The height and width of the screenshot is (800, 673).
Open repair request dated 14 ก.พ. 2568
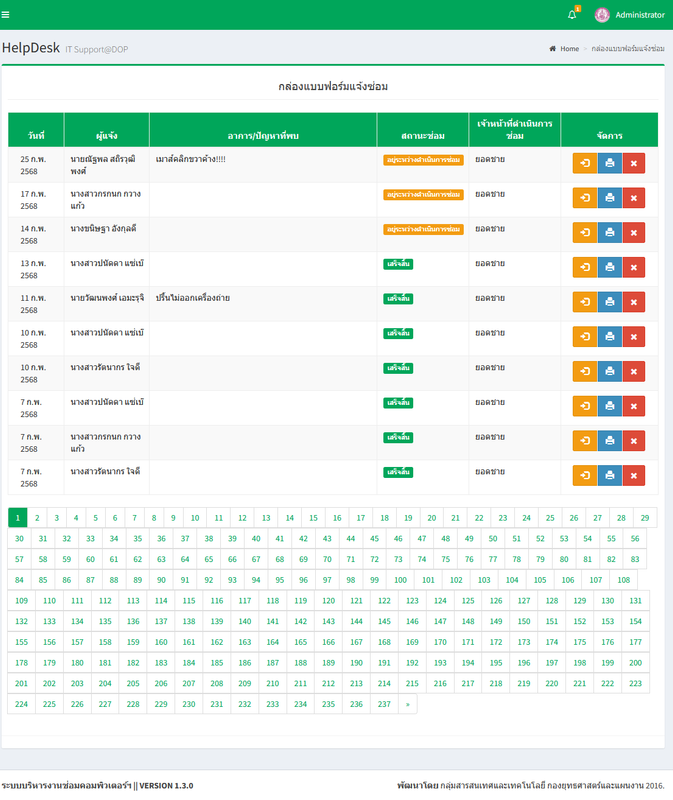pos(585,233)
